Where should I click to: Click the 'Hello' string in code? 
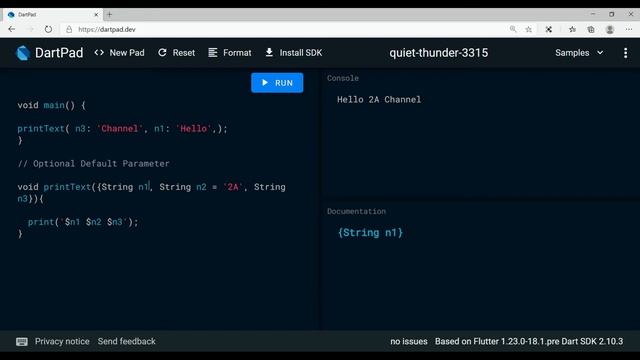[x=193, y=129]
